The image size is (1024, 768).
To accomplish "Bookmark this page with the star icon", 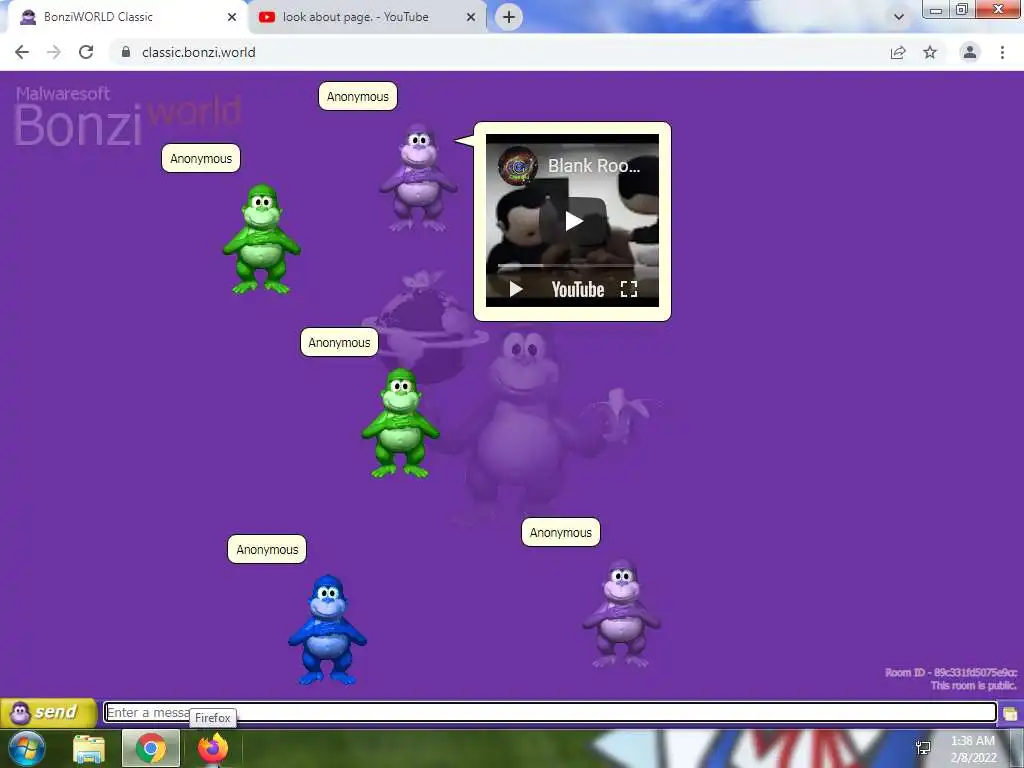I will 930,52.
